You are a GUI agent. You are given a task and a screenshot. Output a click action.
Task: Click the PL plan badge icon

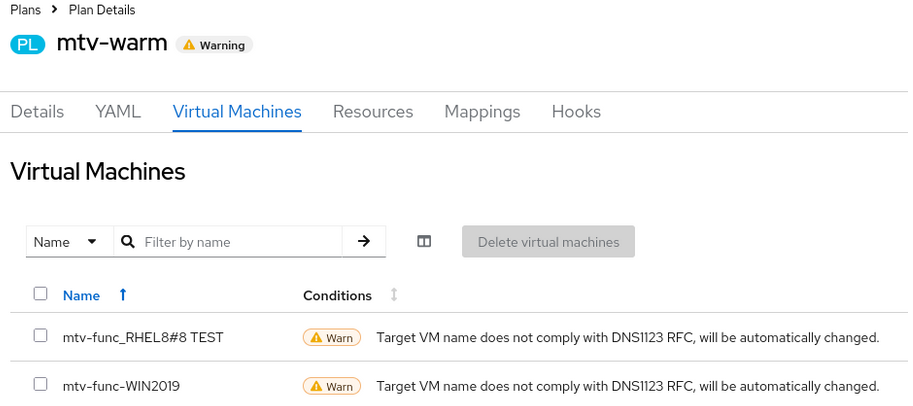(27, 45)
